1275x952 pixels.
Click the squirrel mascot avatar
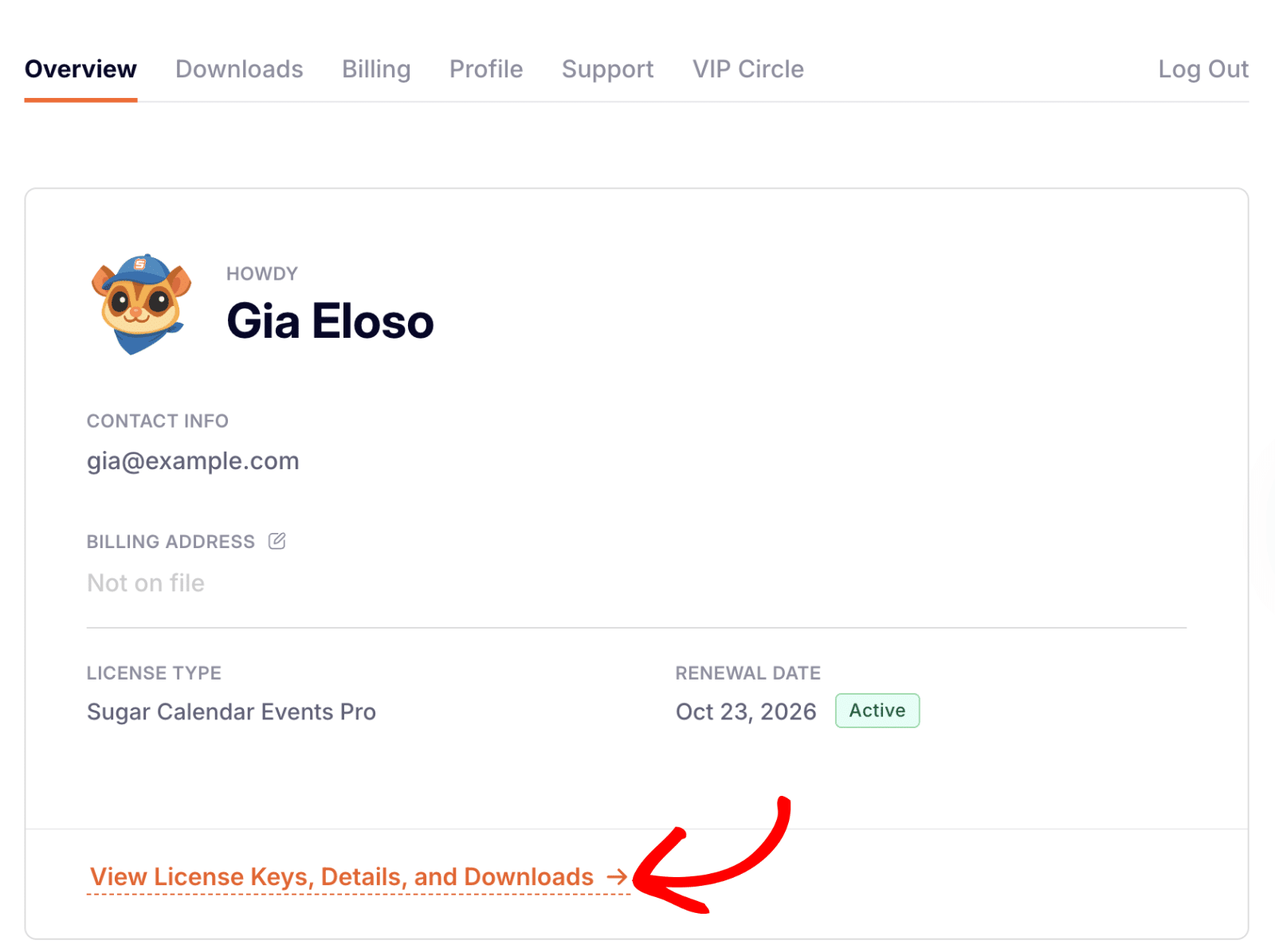pyautogui.click(x=141, y=304)
